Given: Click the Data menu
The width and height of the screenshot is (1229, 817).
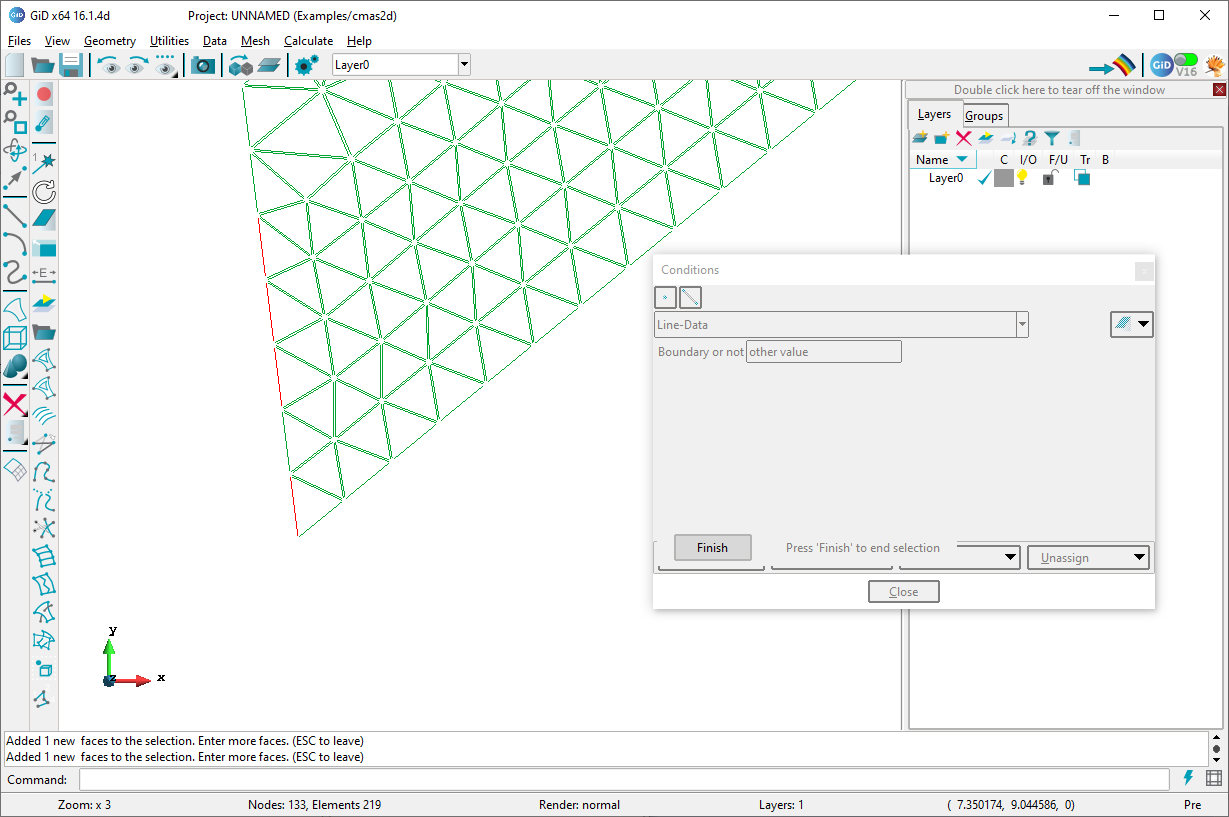Looking at the screenshot, I should pyautogui.click(x=214, y=41).
